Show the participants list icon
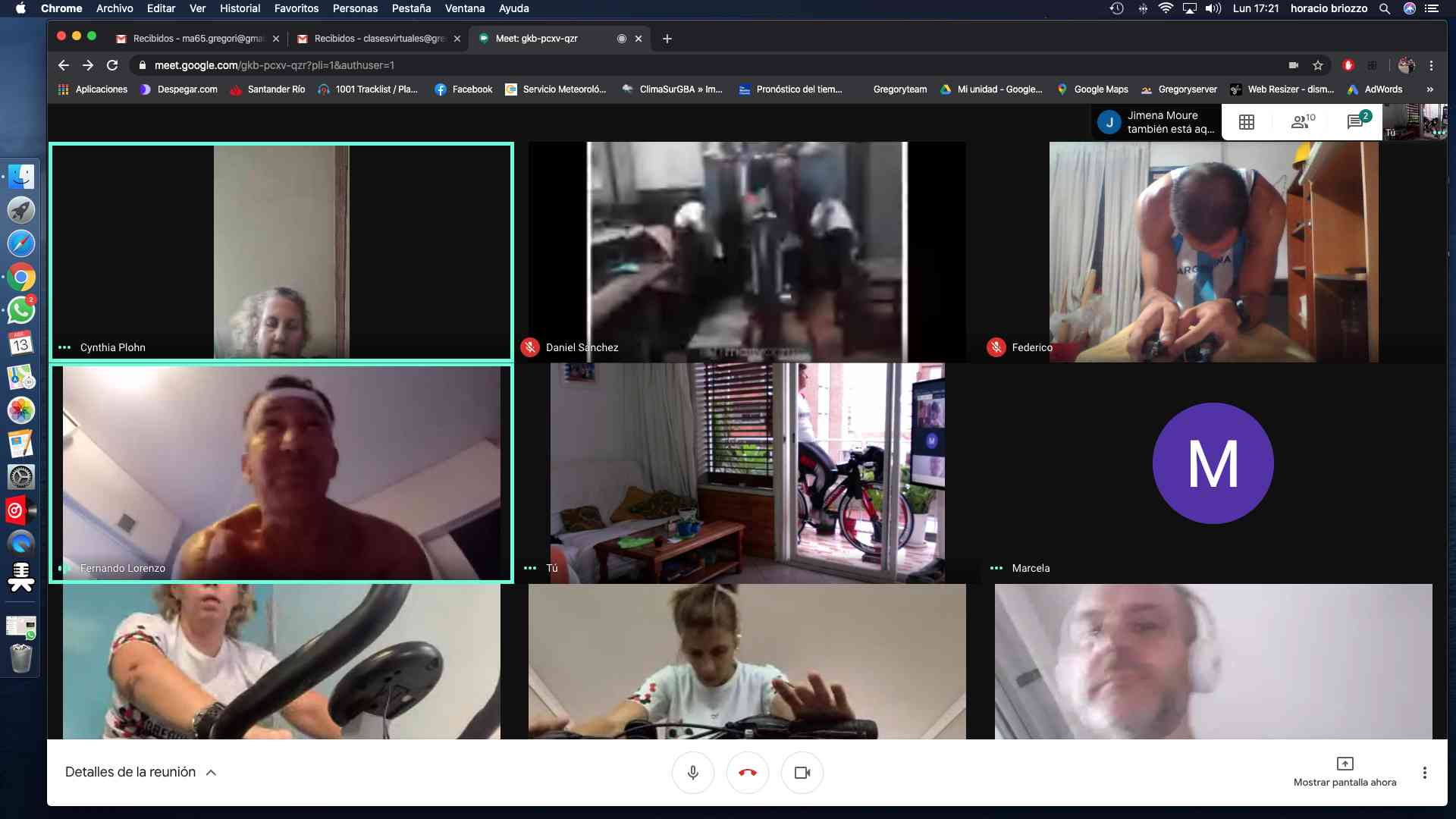Screen dimensions: 1456x819 point(1301,122)
